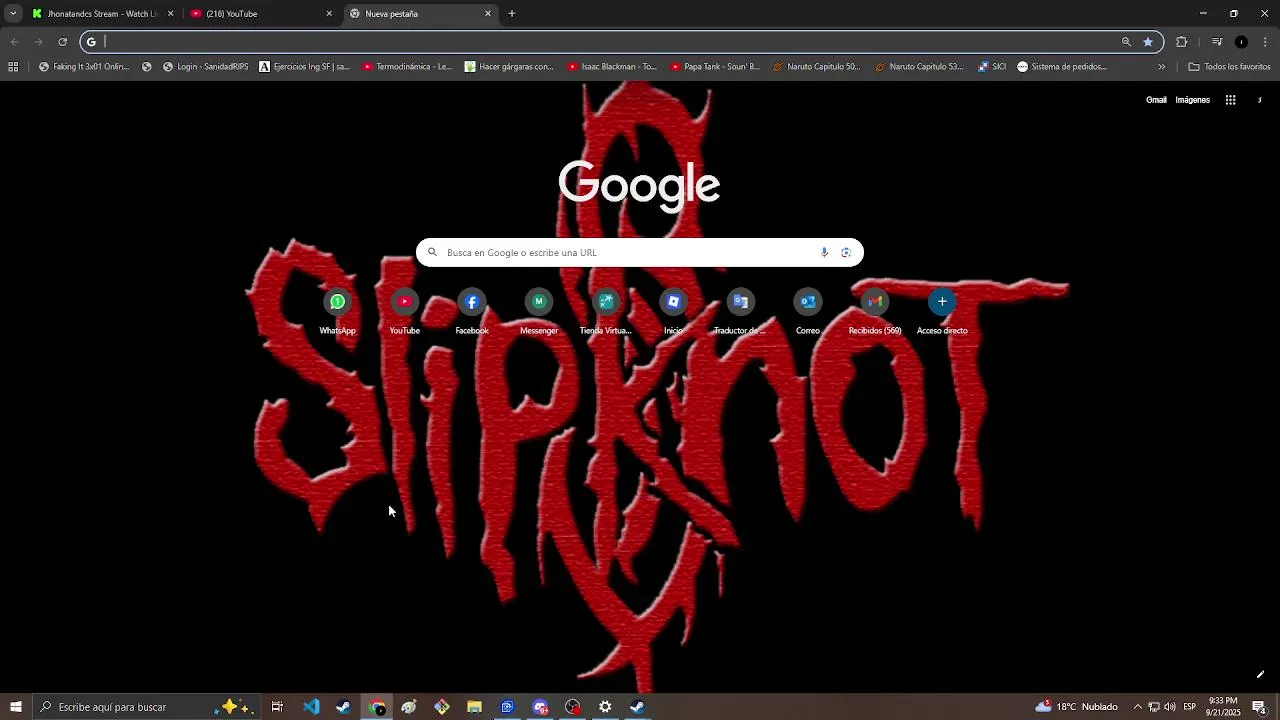Open Login - SanidadRIPS bookmark
Screen dimensions: 1280x720
pyautogui.click(x=205, y=67)
